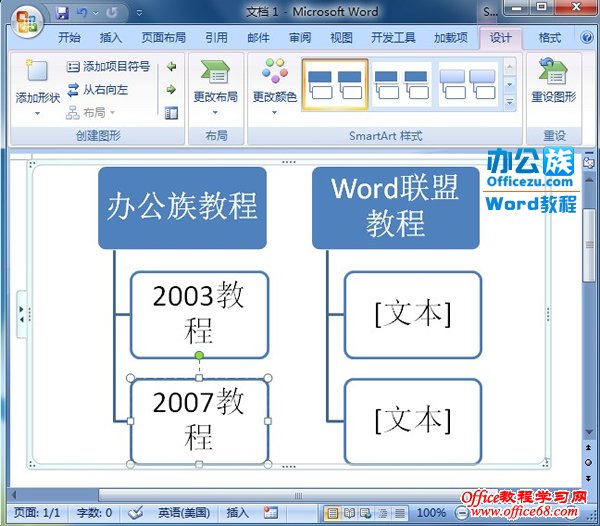The image size is (600, 526).
Task: Click spelling check icon in status bar
Action: (x=135, y=513)
